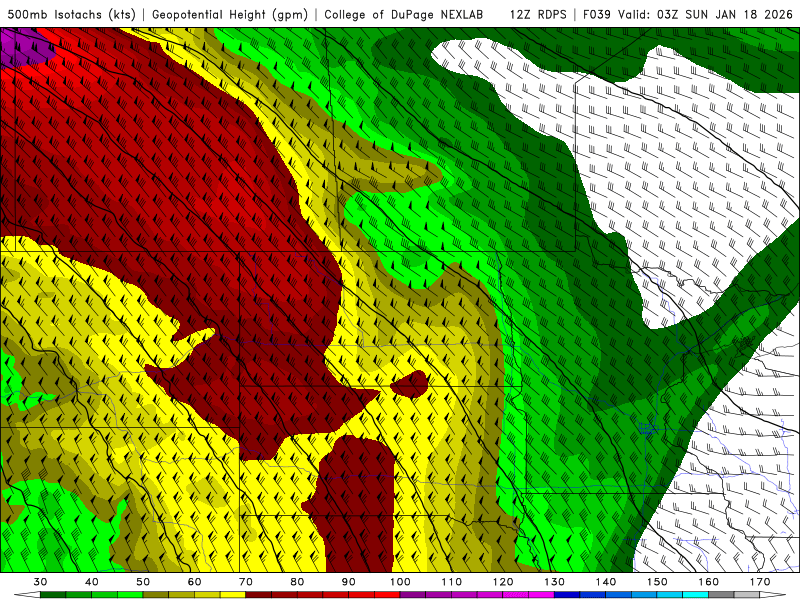Click the '500mb Isotachs (kts)' title text
800x600 pixels.
coord(71,14)
